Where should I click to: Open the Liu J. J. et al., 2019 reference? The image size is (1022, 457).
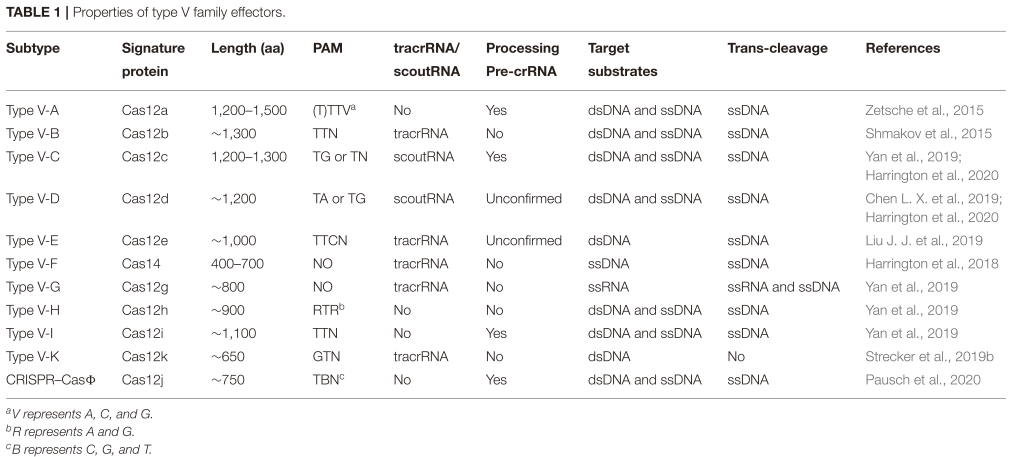[x=923, y=241]
